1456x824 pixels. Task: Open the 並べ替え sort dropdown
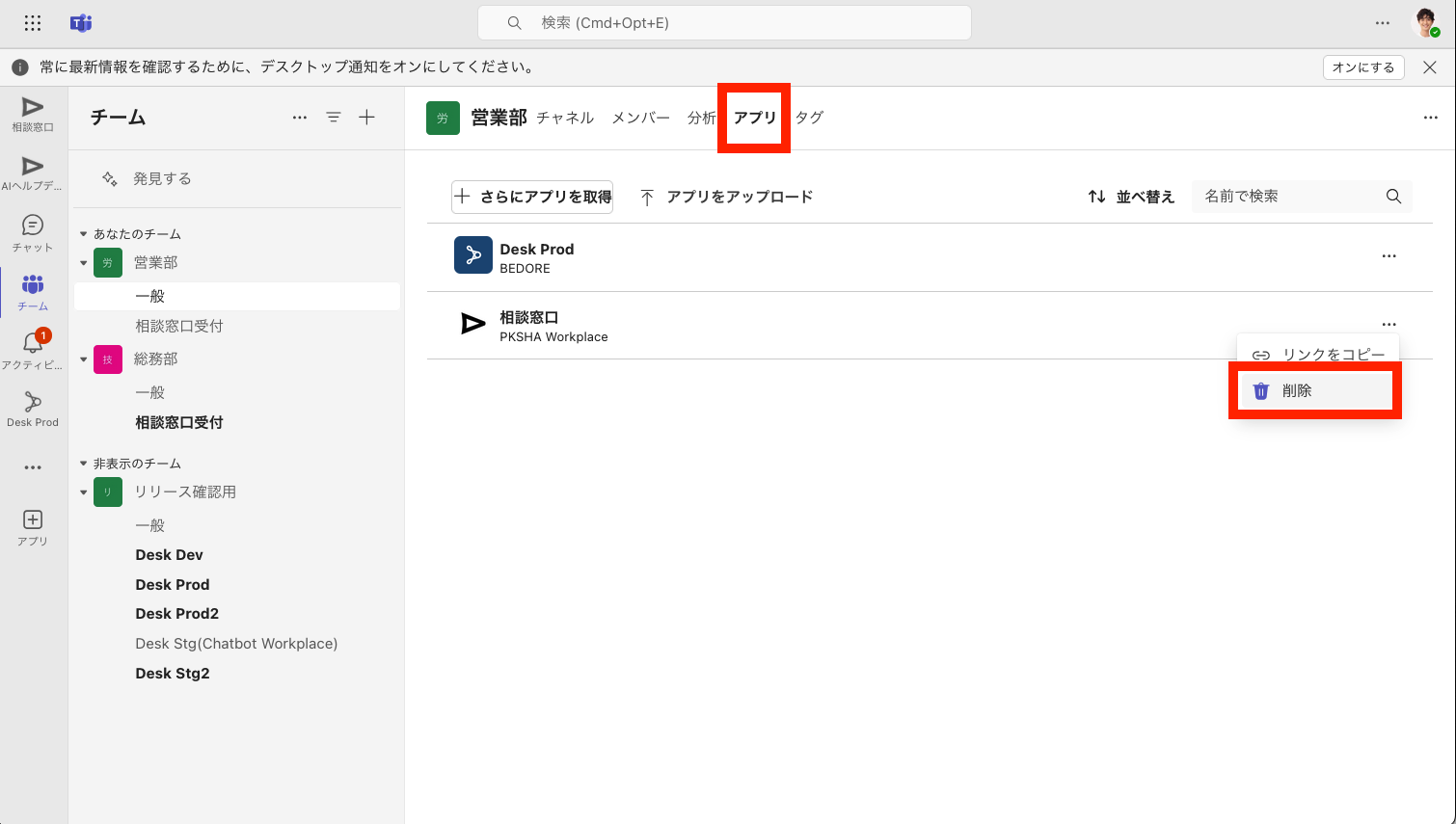1131,197
